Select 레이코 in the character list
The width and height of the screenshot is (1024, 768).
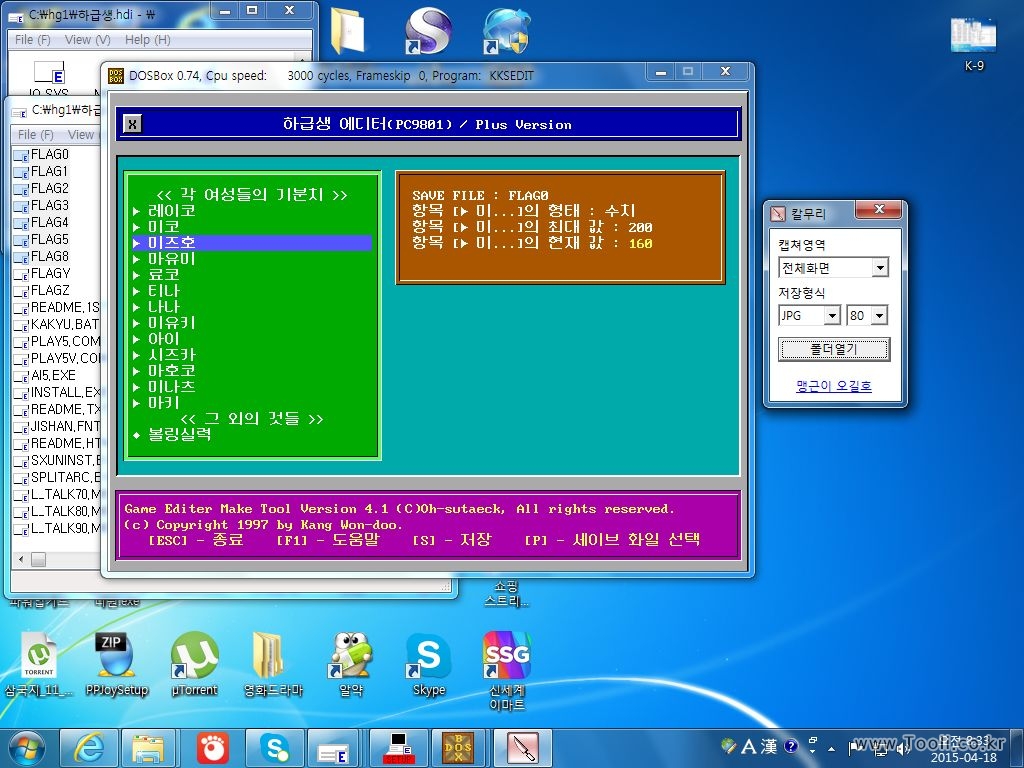[x=171, y=210]
